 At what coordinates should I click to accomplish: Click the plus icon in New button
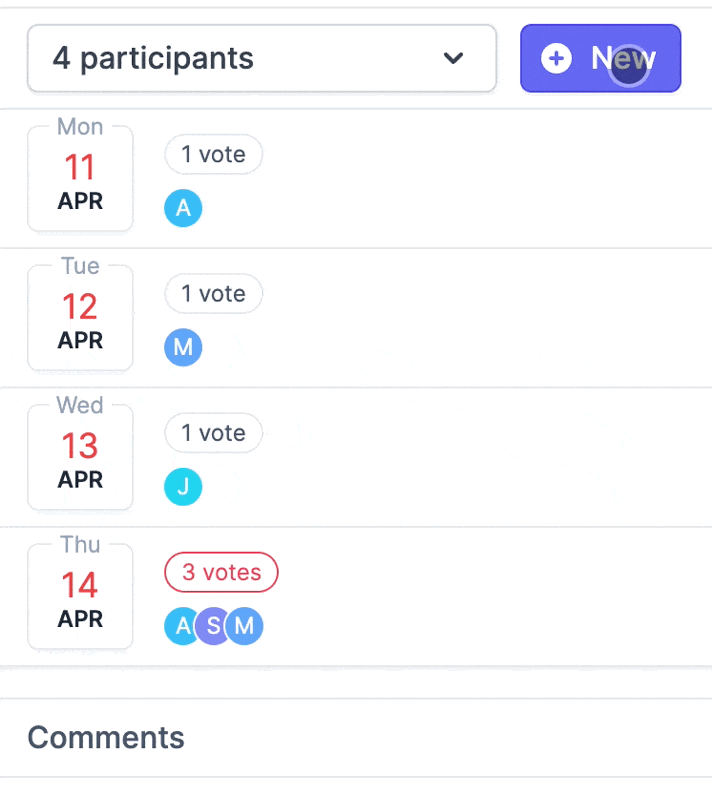click(556, 58)
